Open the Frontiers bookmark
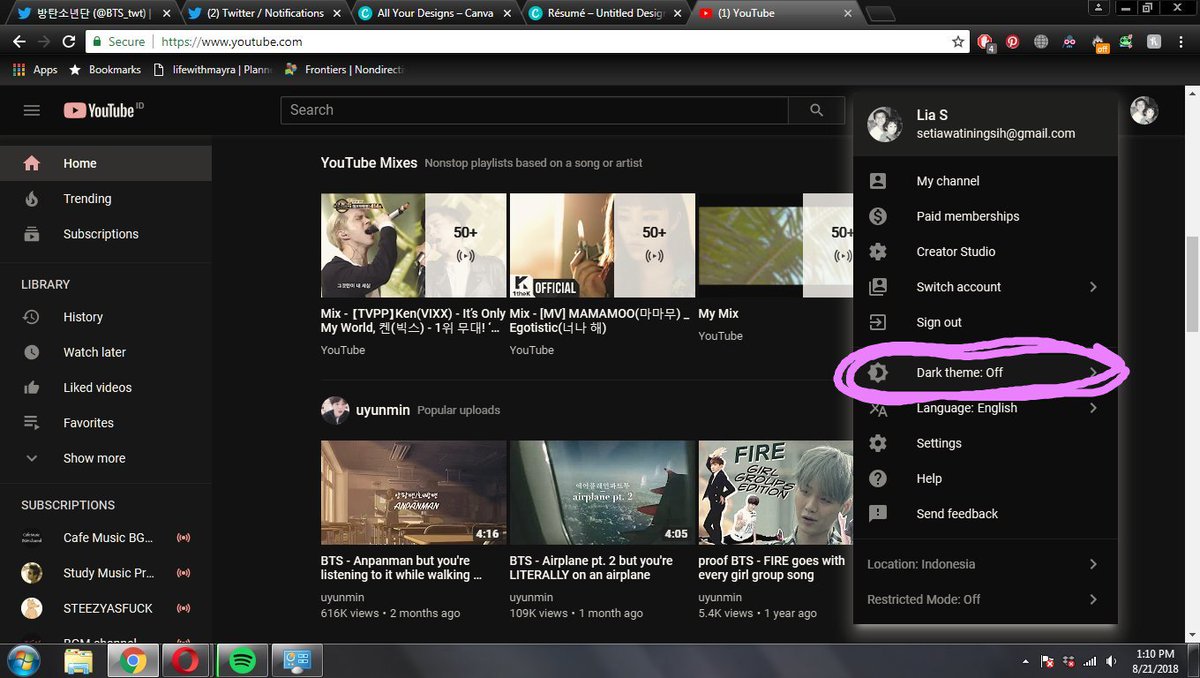 click(x=343, y=70)
